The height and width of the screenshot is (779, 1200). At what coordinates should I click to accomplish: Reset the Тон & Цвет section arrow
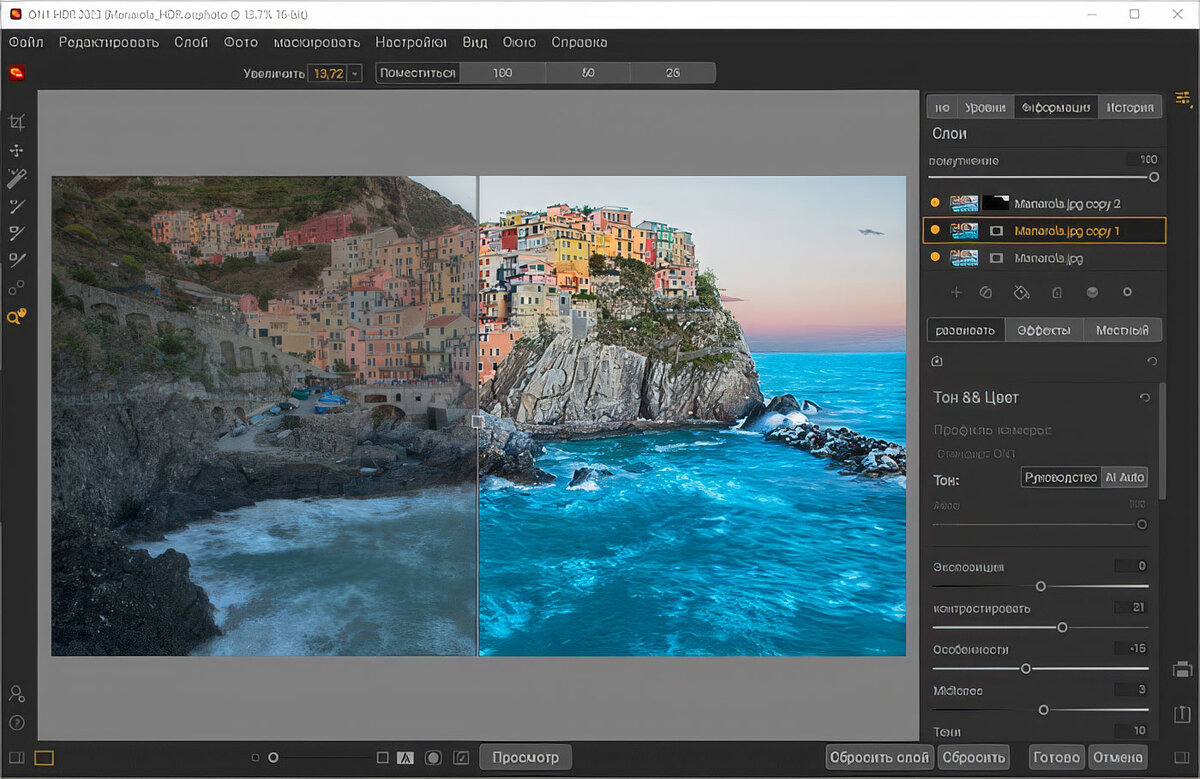(1145, 397)
